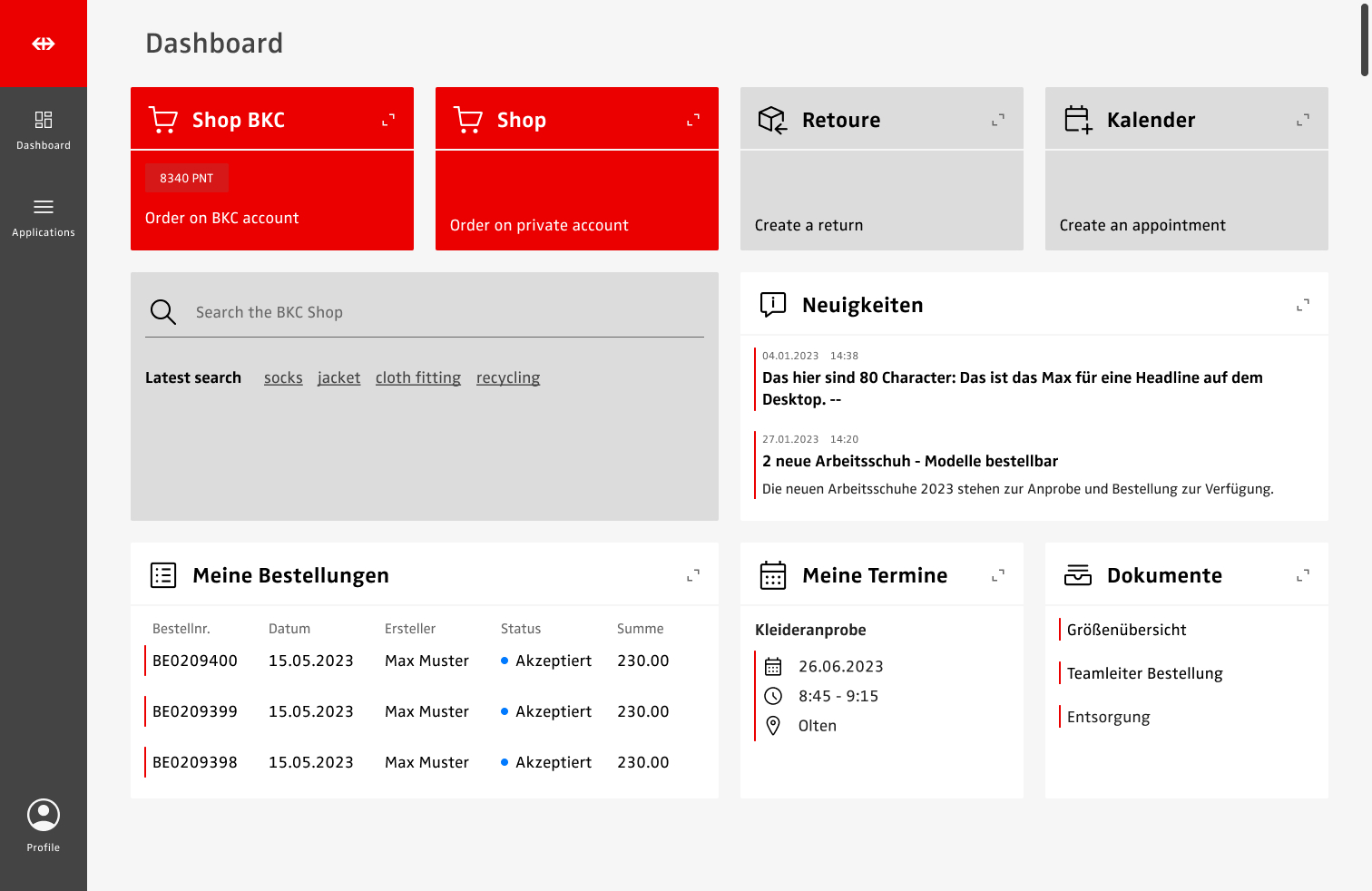Screen dimensions: 1372x891
Task: Expand the Neuigkeiten panel
Action: [x=1303, y=305]
